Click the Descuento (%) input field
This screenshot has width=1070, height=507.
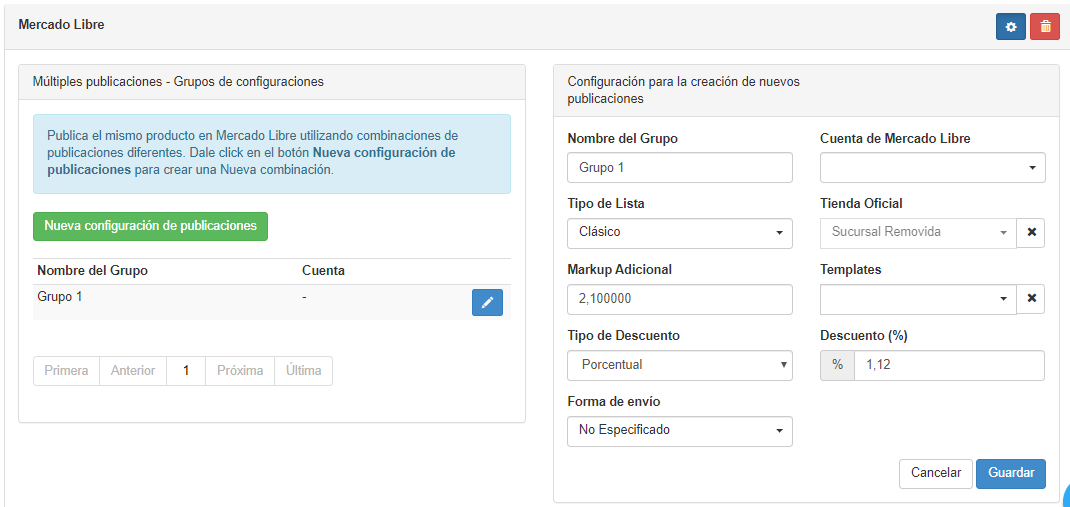949,365
